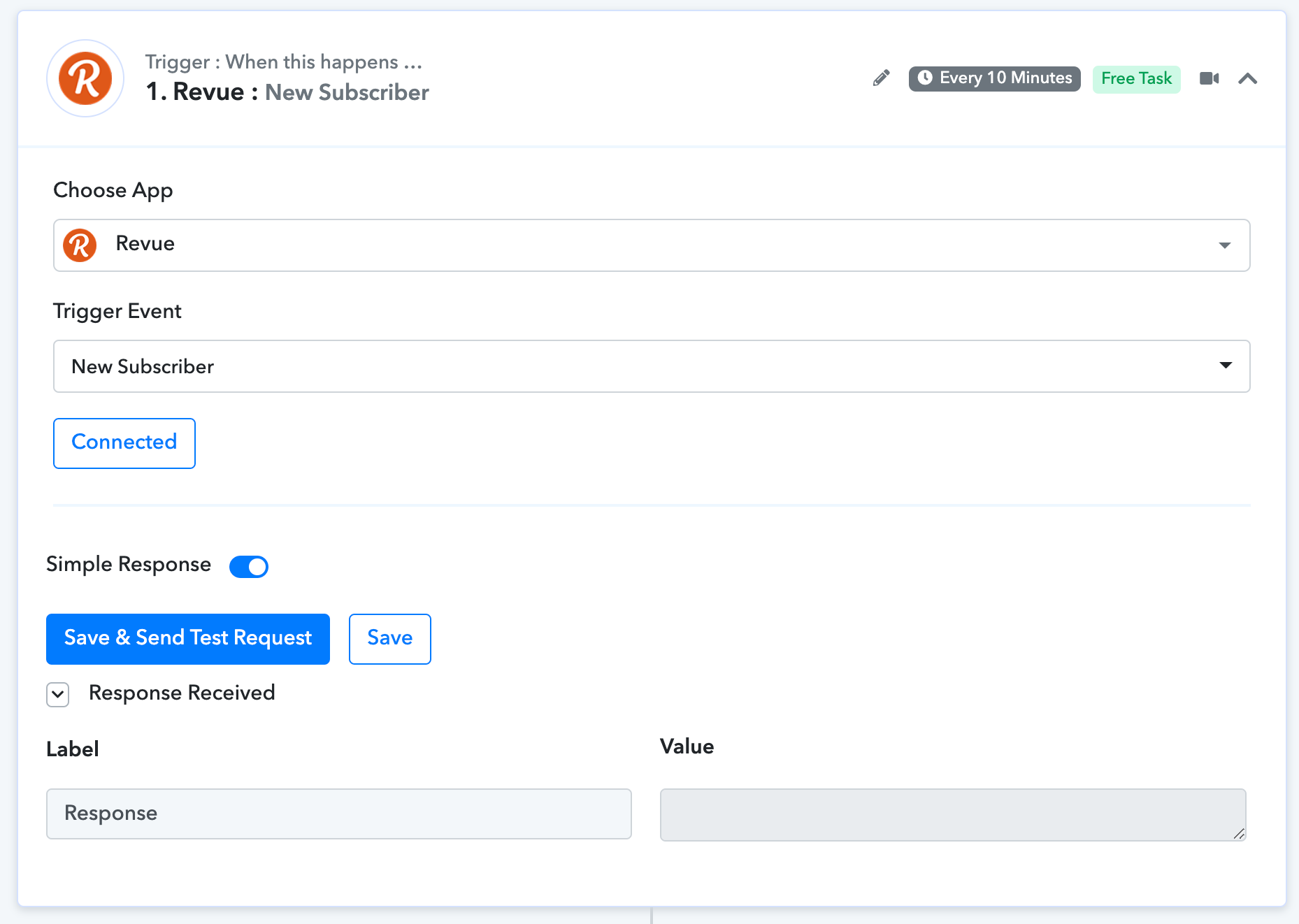Image resolution: width=1299 pixels, height=924 pixels.
Task: Click the Value textarea resize handle
Action: [x=1239, y=833]
